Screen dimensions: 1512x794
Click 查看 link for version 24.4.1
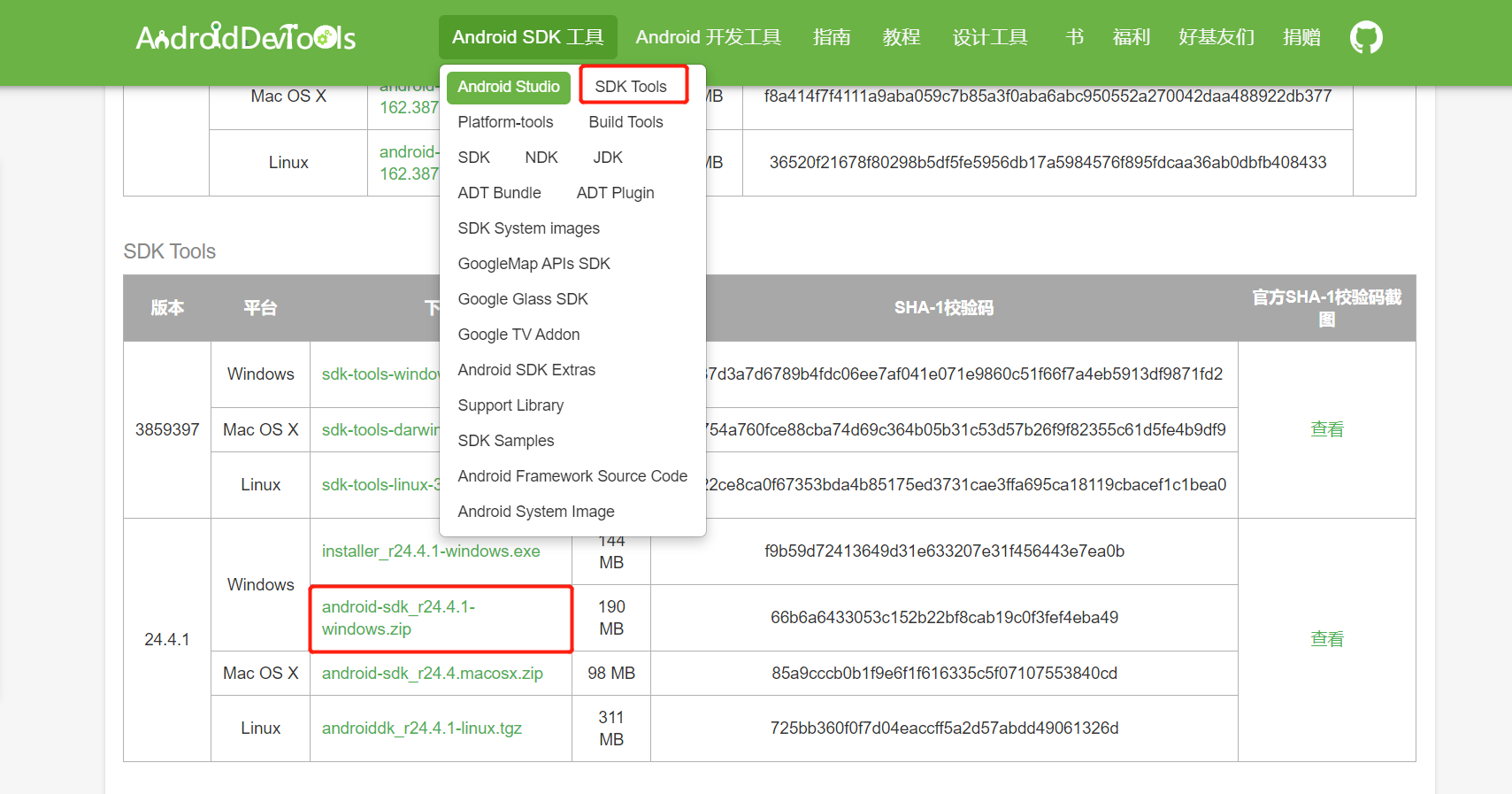(1327, 640)
